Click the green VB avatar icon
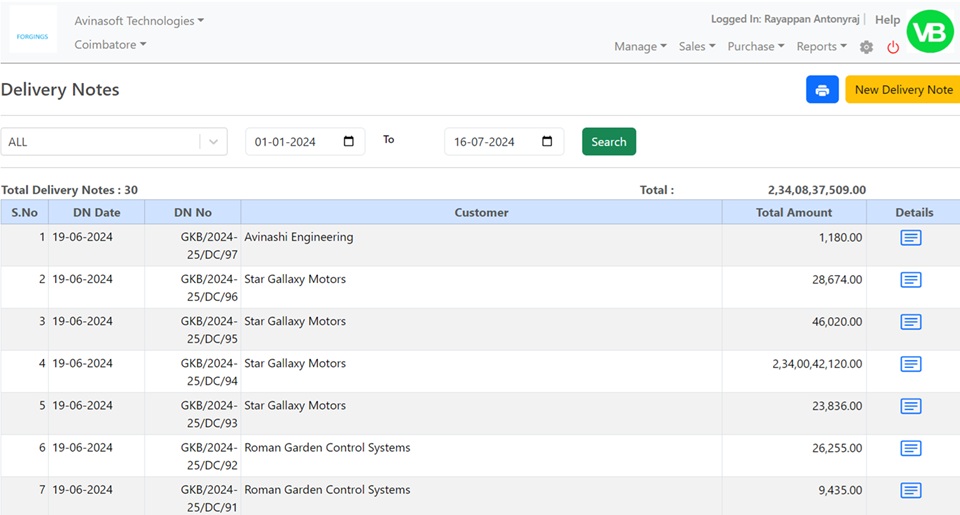Image resolution: width=960 pixels, height=515 pixels. pos(930,32)
